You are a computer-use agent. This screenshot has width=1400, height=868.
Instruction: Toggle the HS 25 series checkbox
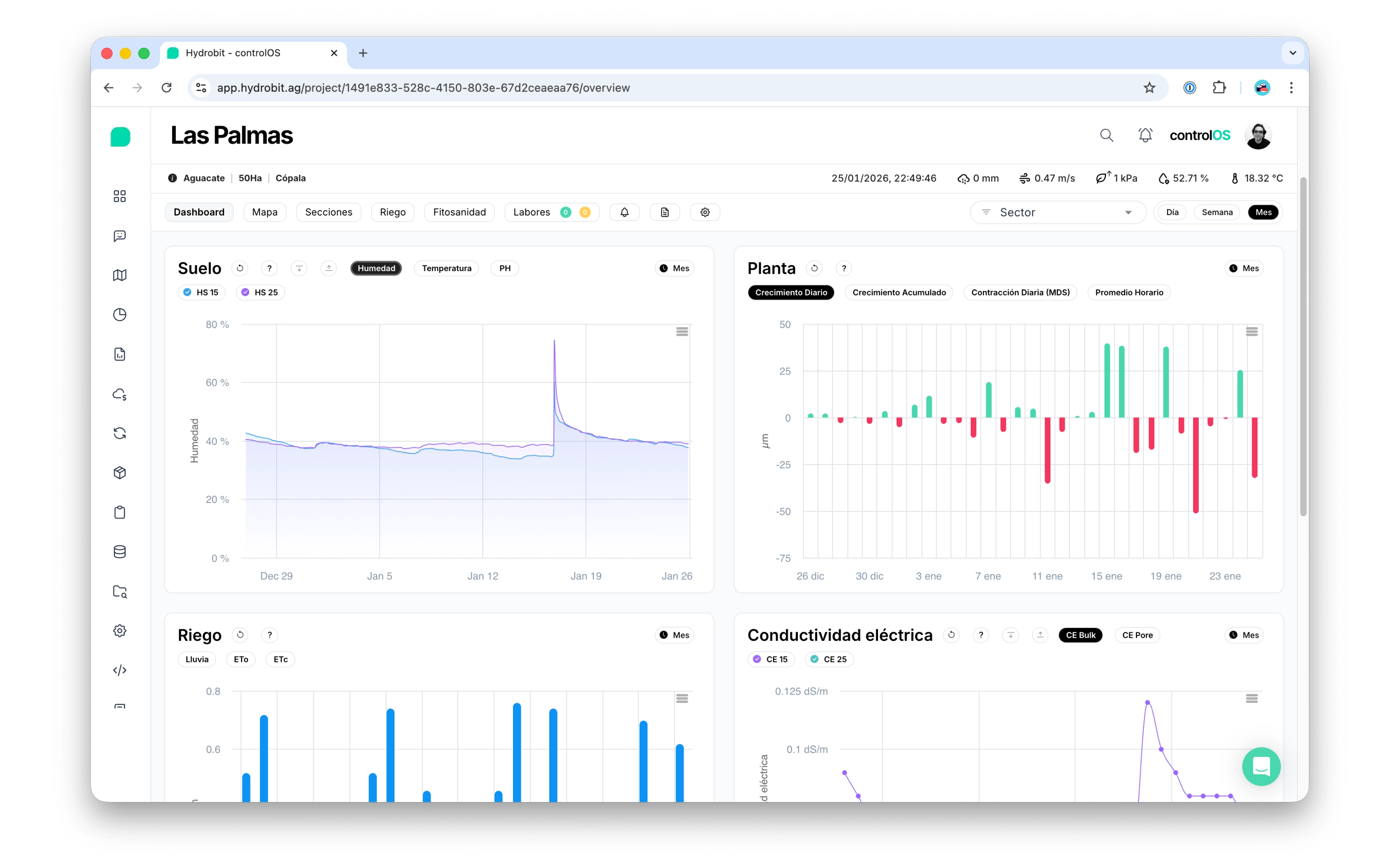246,292
